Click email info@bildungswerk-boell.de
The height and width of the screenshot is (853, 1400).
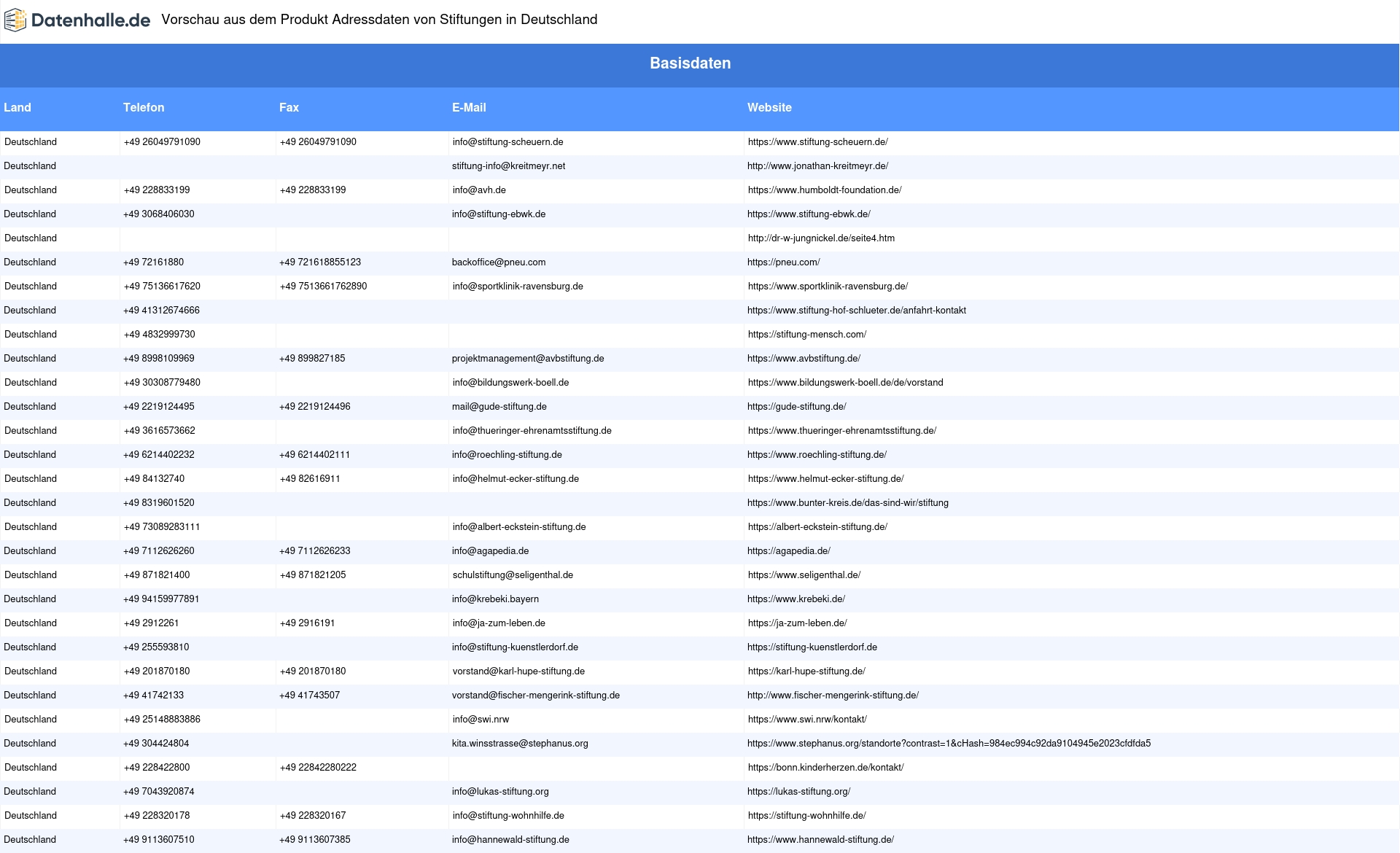(x=510, y=383)
